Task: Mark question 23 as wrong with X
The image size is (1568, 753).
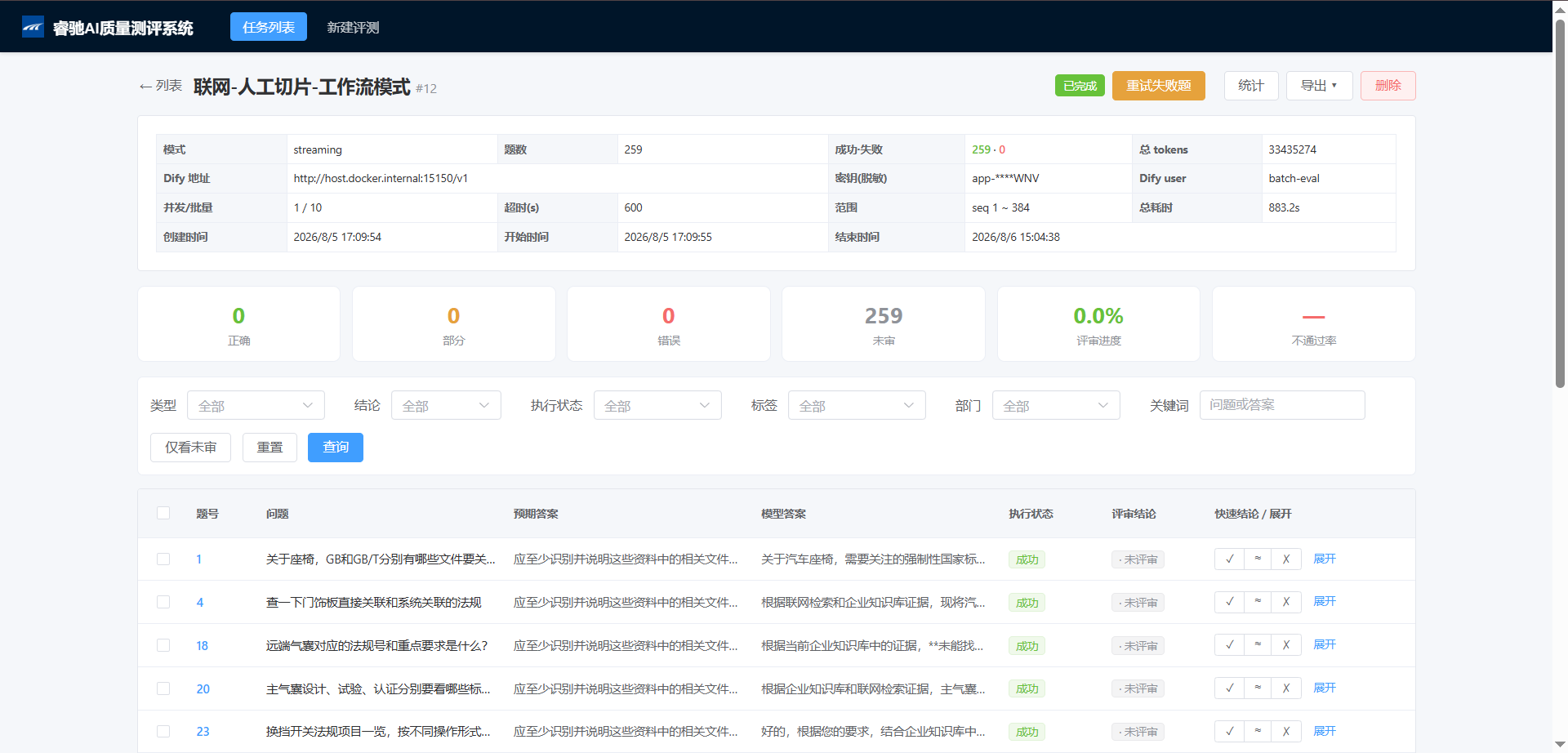Action: [x=1286, y=732]
